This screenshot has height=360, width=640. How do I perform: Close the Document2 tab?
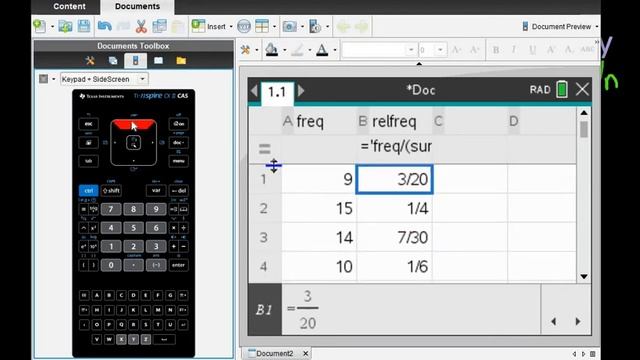[306, 353]
